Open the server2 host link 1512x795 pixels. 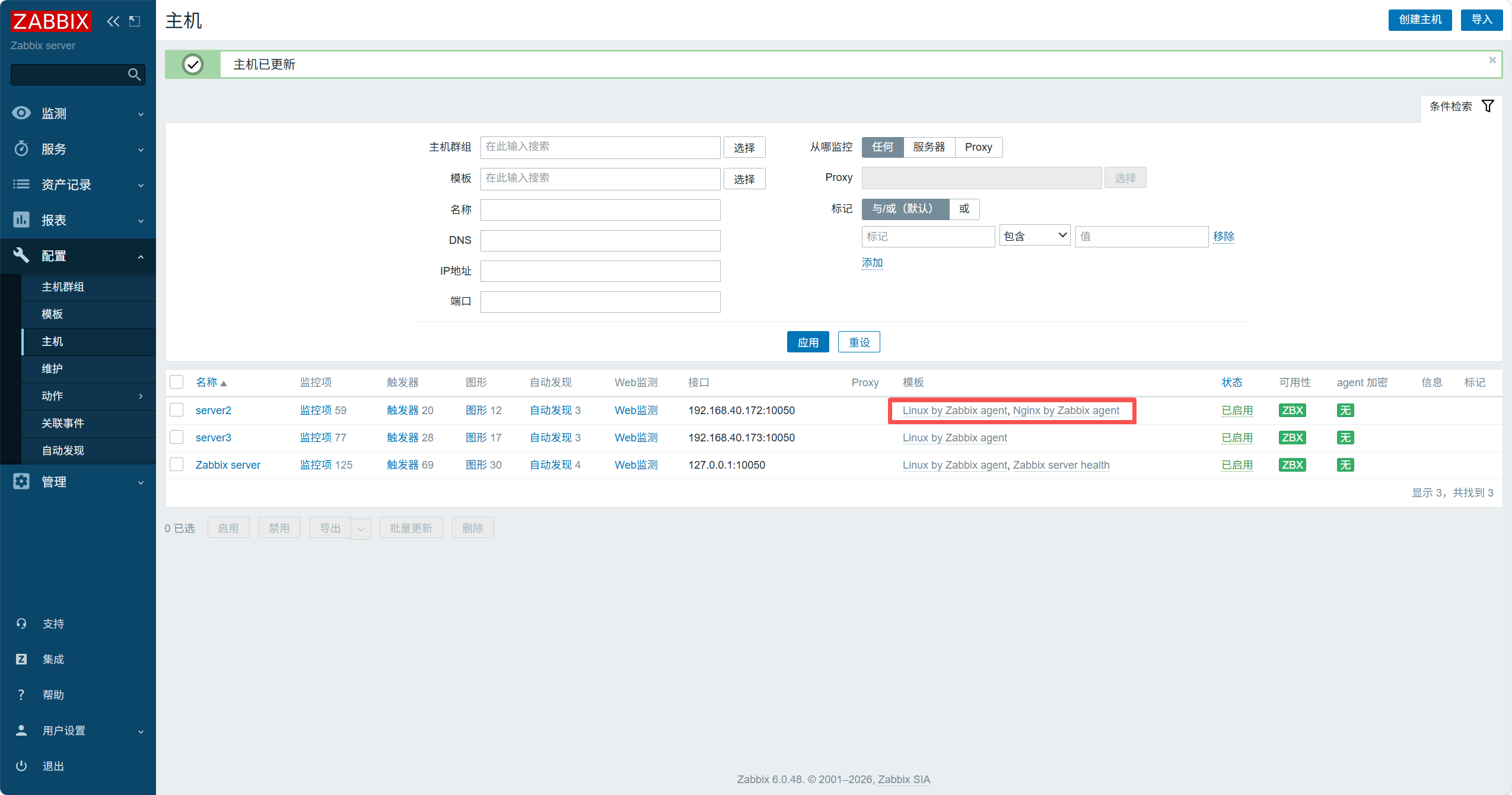point(214,410)
